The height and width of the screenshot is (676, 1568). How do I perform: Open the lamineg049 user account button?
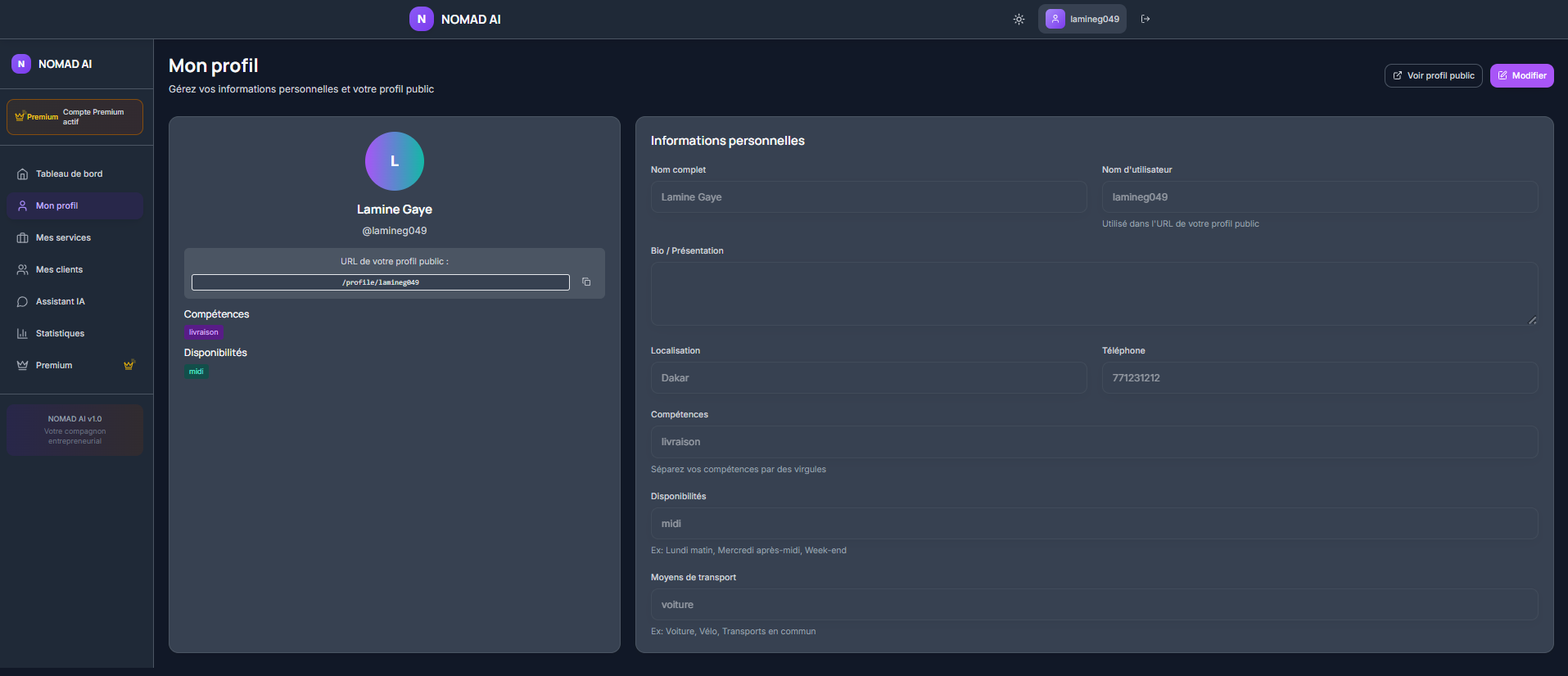click(x=1082, y=19)
